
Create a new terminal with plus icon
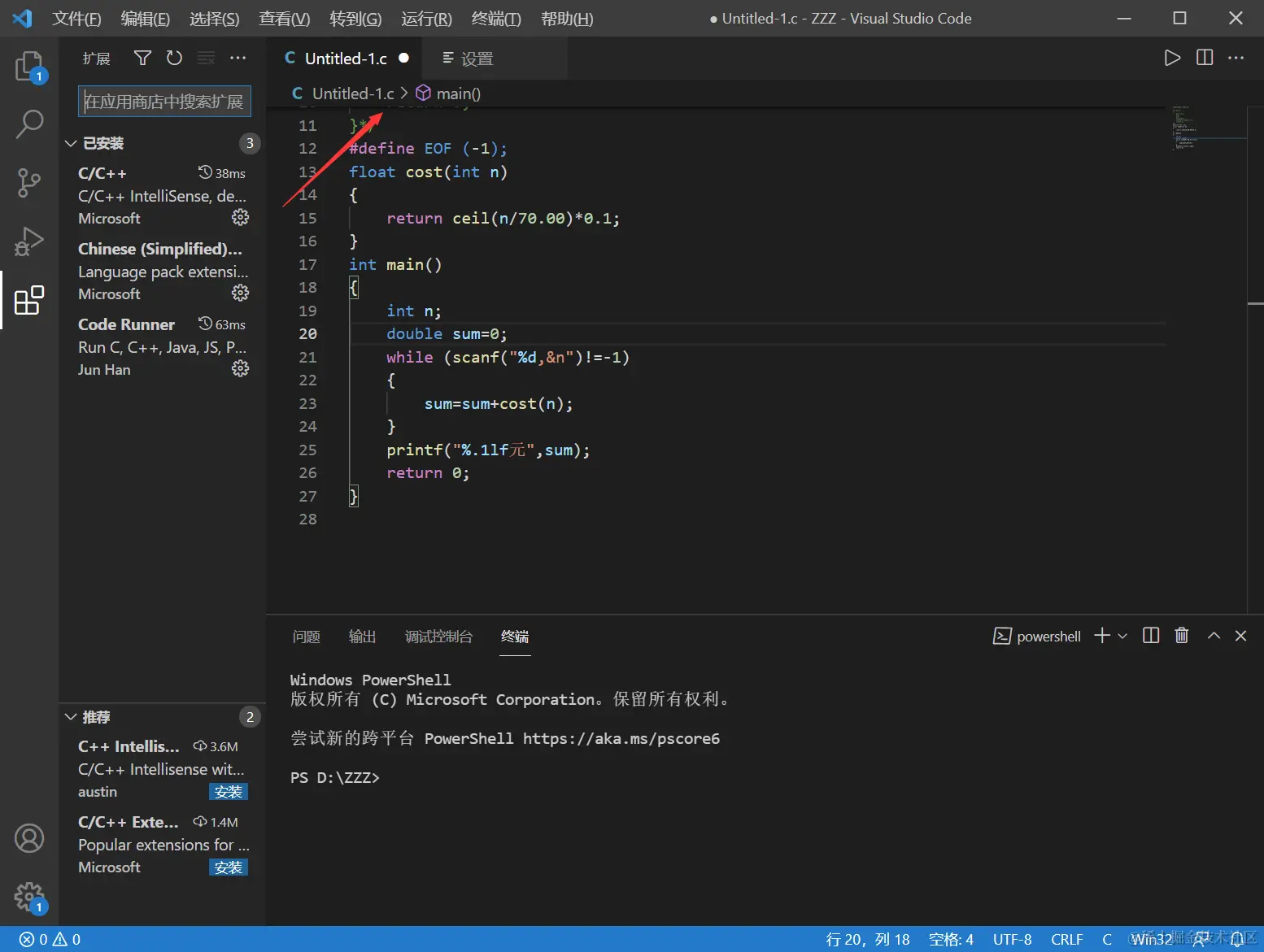pos(1102,636)
